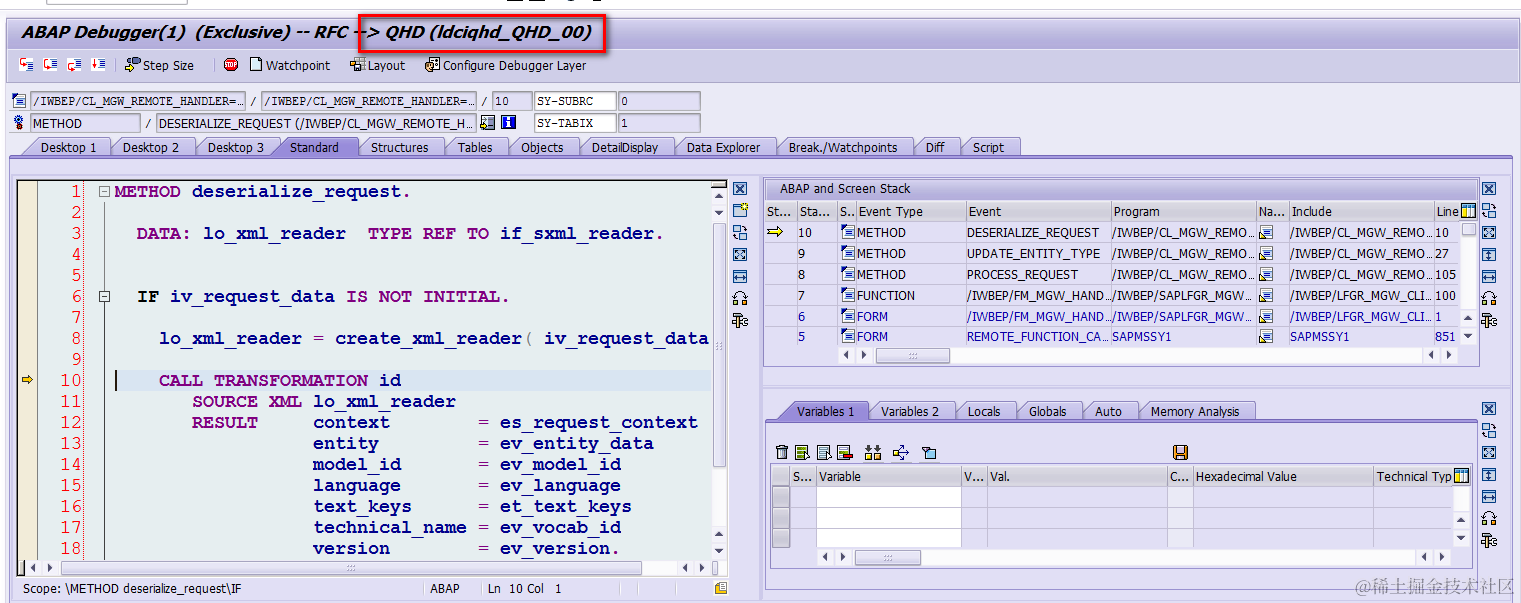Click Exchange tool icon right of stack panel
Image resolution: width=1521 pixels, height=603 pixels.
tap(1489, 210)
